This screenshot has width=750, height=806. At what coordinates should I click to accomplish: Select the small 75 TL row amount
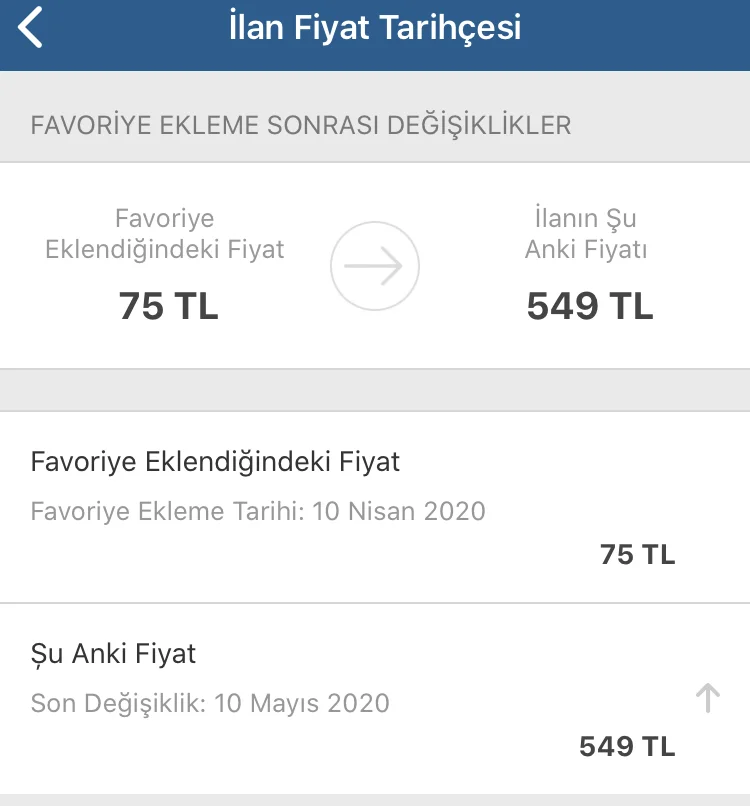637,554
